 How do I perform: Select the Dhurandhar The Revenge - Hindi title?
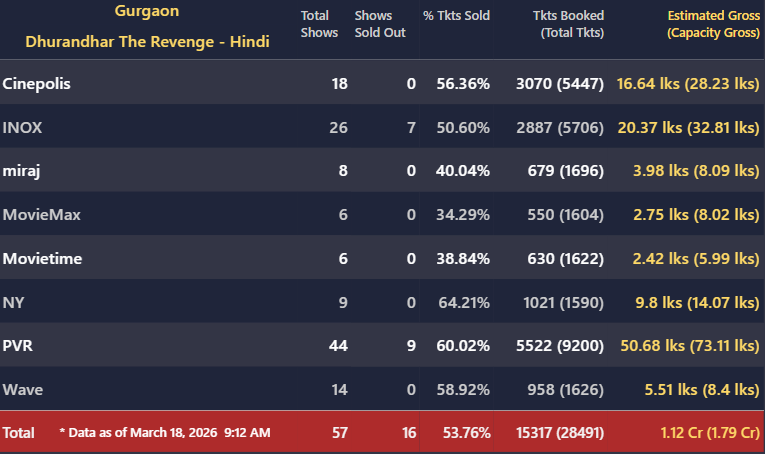(147, 42)
